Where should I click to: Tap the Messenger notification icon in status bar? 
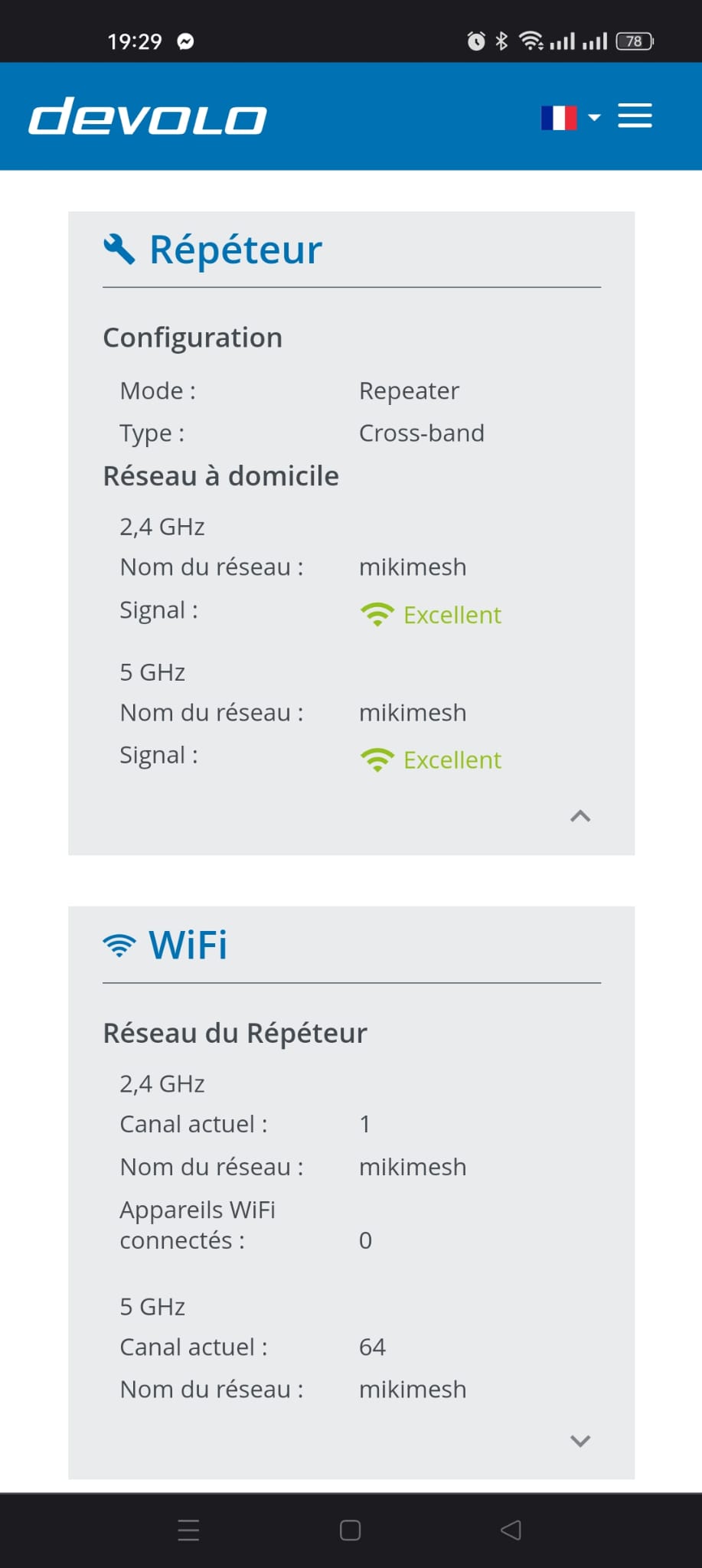pyautogui.click(x=185, y=41)
